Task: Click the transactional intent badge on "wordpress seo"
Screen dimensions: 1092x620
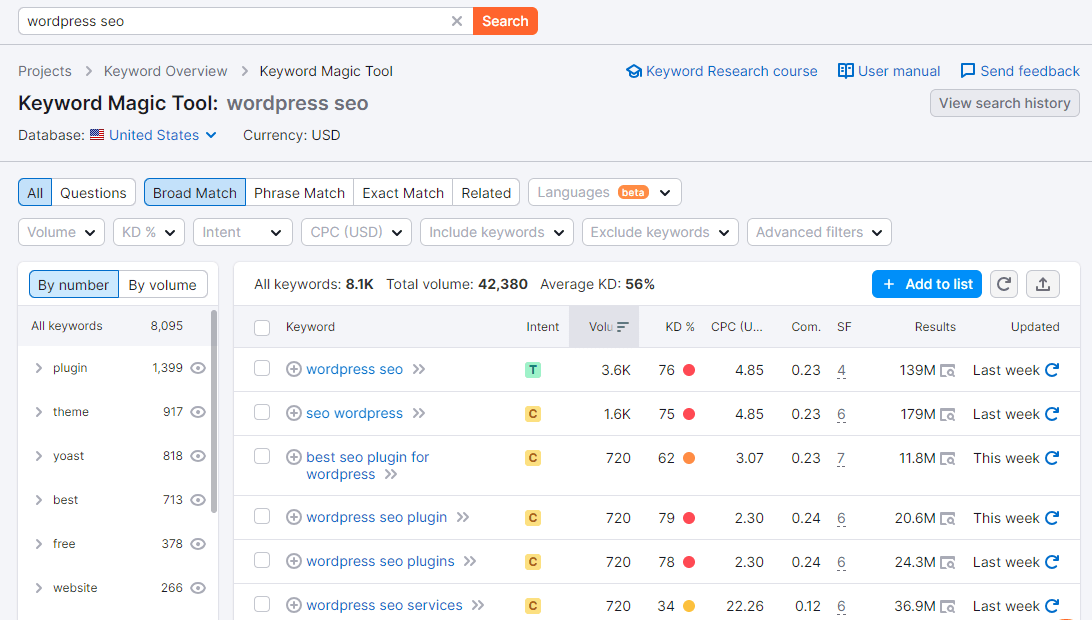Action: coord(533,369)
